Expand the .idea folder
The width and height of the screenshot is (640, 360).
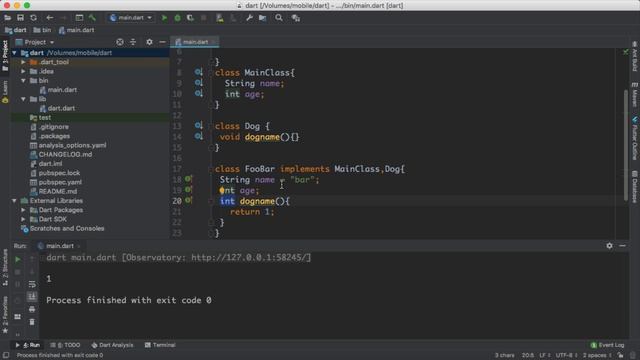pos(23,71)
